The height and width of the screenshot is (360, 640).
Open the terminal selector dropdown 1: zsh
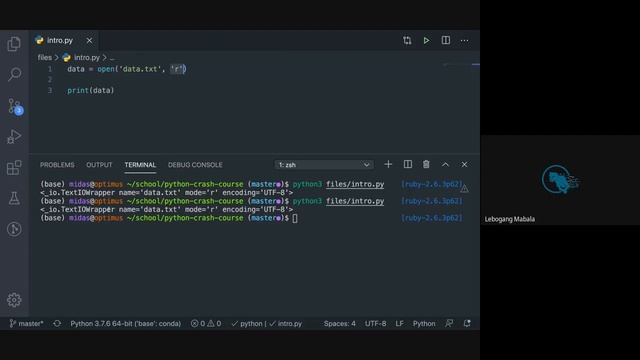point(324,164)
